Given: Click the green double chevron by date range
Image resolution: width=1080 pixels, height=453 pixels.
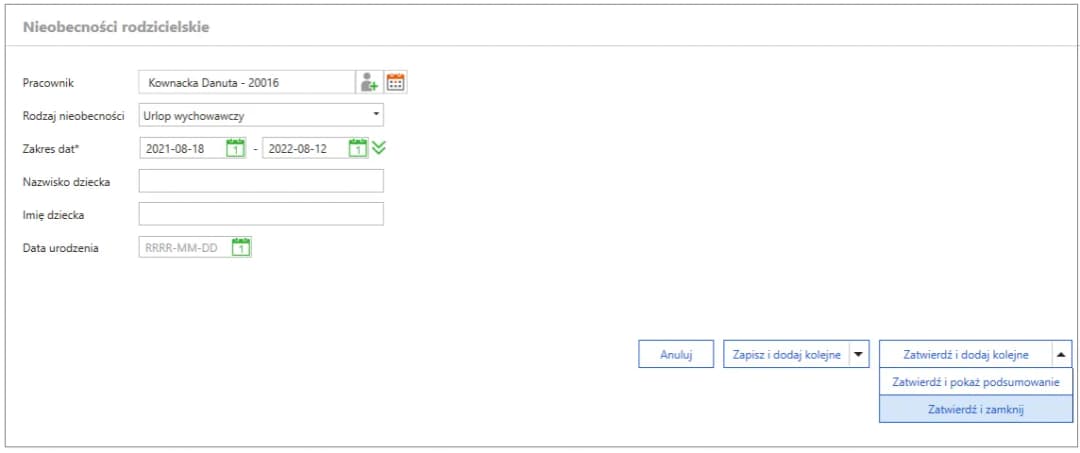Looking at the screenshot, I should click(378, 149).
